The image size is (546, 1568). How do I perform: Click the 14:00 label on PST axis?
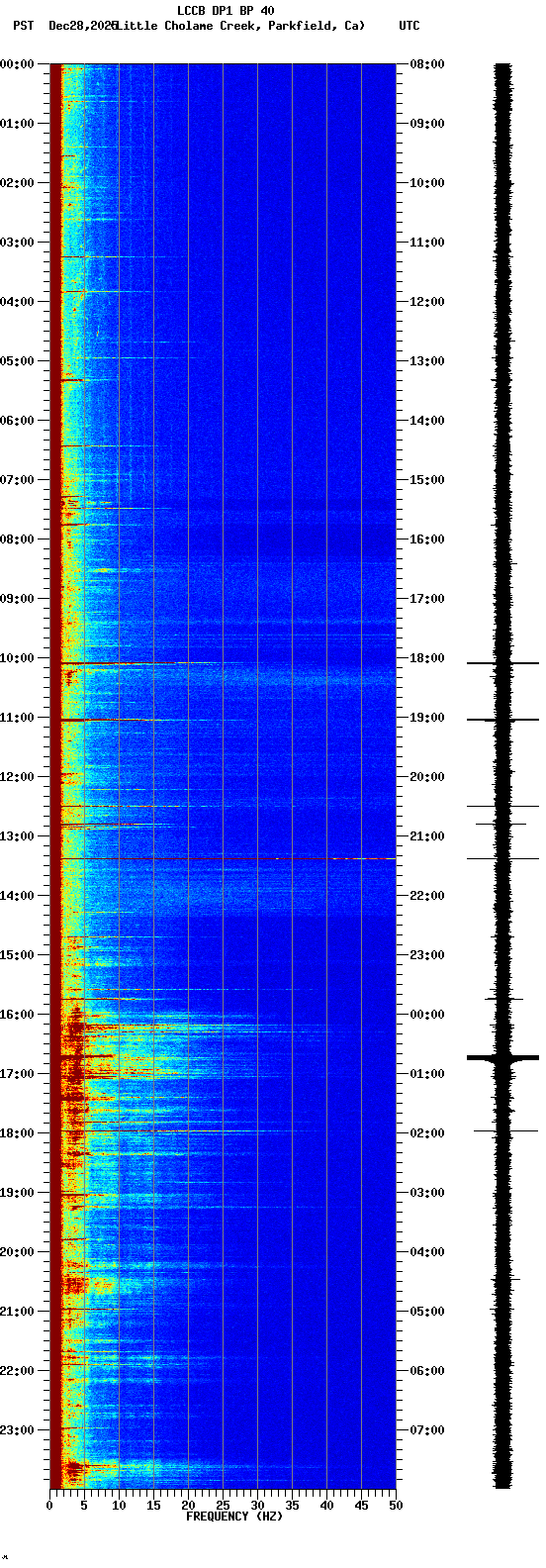coord(17,896)
